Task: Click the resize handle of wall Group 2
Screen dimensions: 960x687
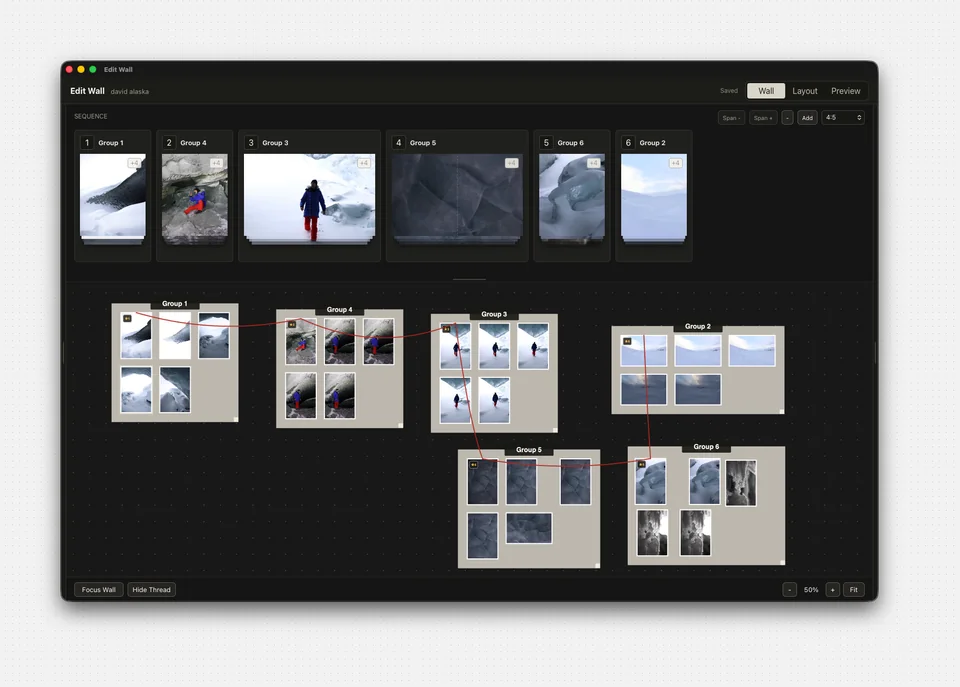Action: point(782,411)
